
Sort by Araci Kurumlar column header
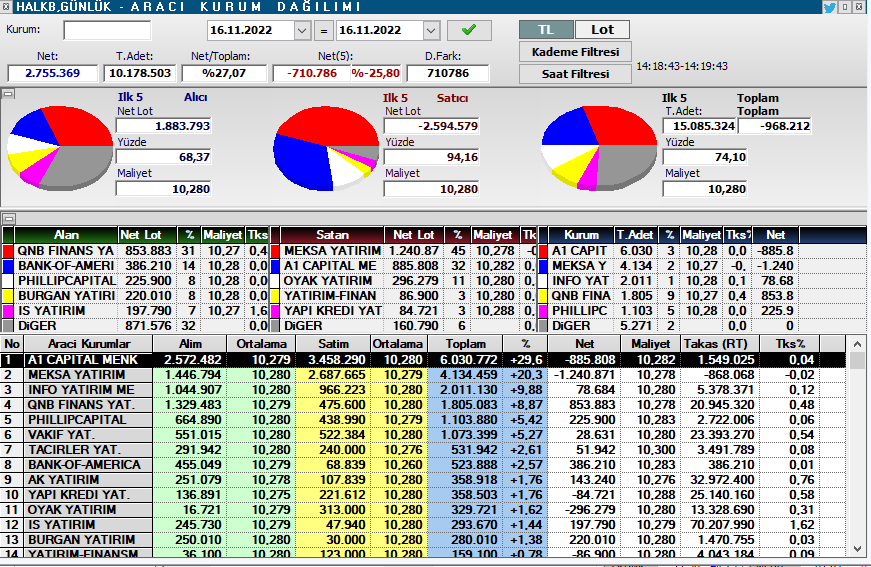pos(89,344)
